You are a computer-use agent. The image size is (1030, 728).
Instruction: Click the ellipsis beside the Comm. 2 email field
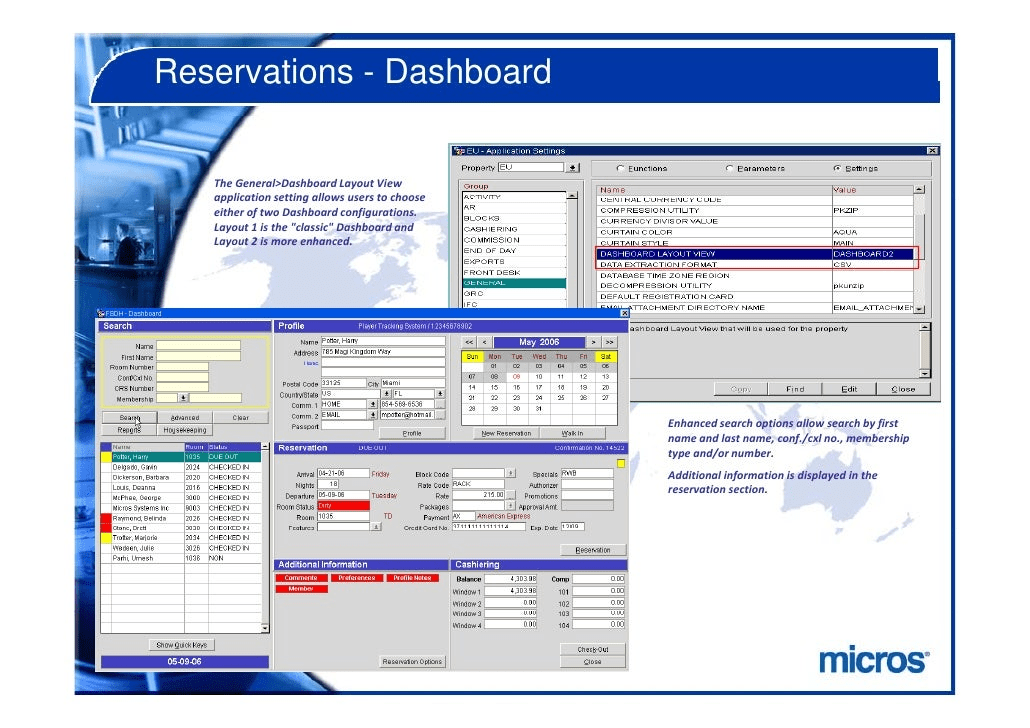pos(440,416)
